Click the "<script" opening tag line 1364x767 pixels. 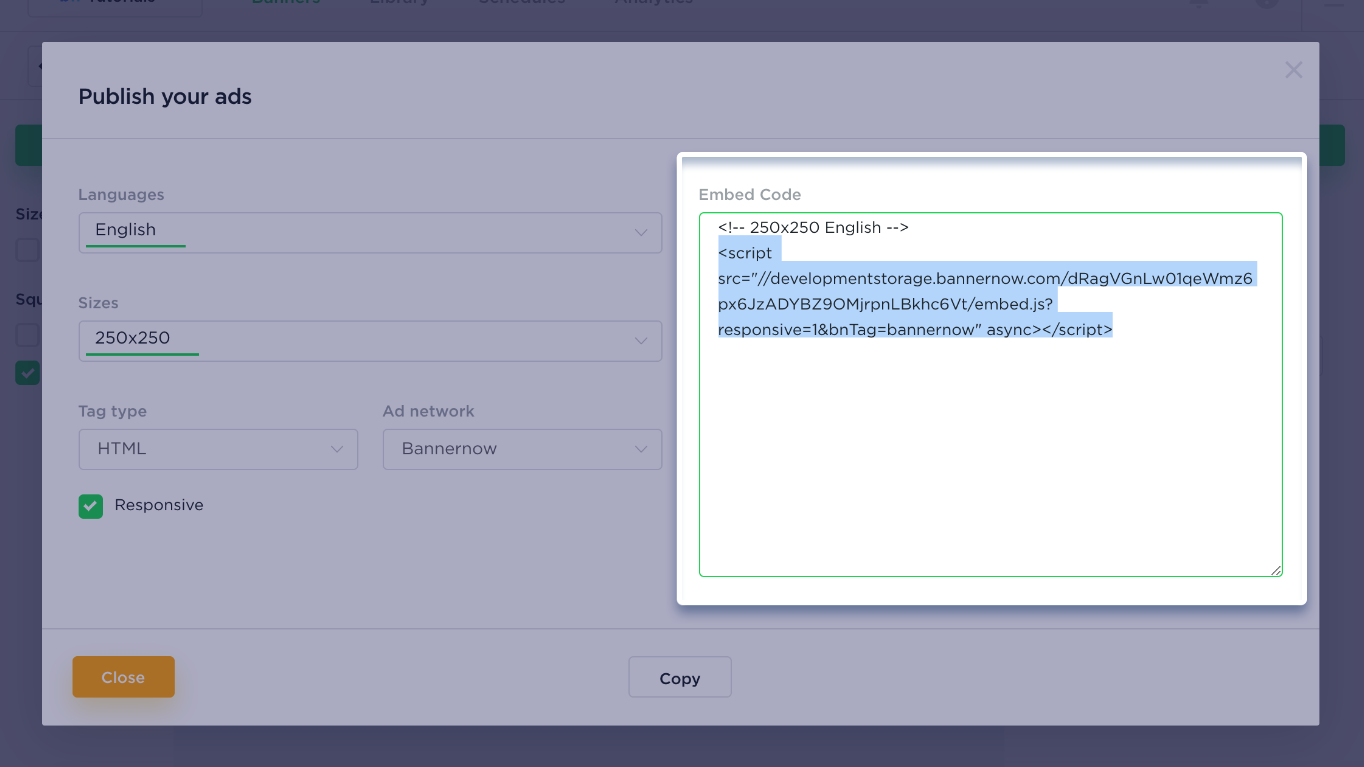[746, 253]
